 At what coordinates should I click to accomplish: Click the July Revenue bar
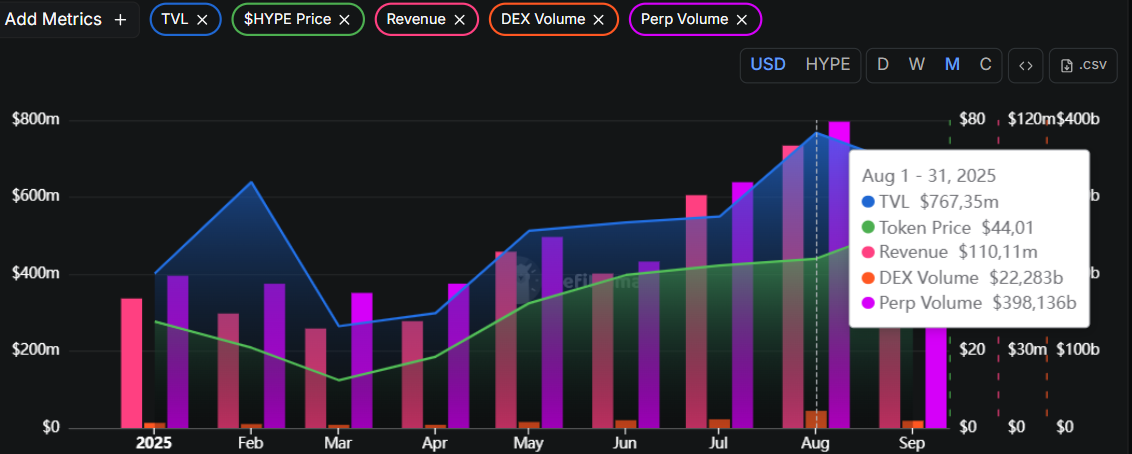coord(696,310)
